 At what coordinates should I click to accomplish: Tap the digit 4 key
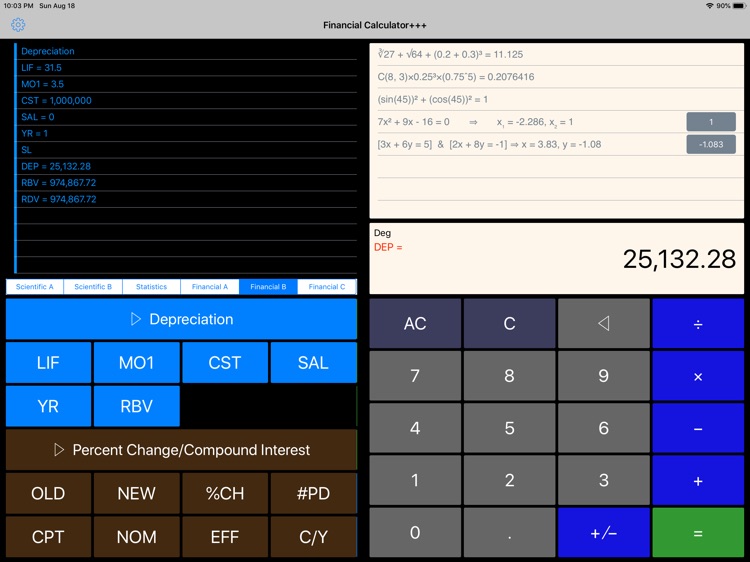(x=415, y=428)
